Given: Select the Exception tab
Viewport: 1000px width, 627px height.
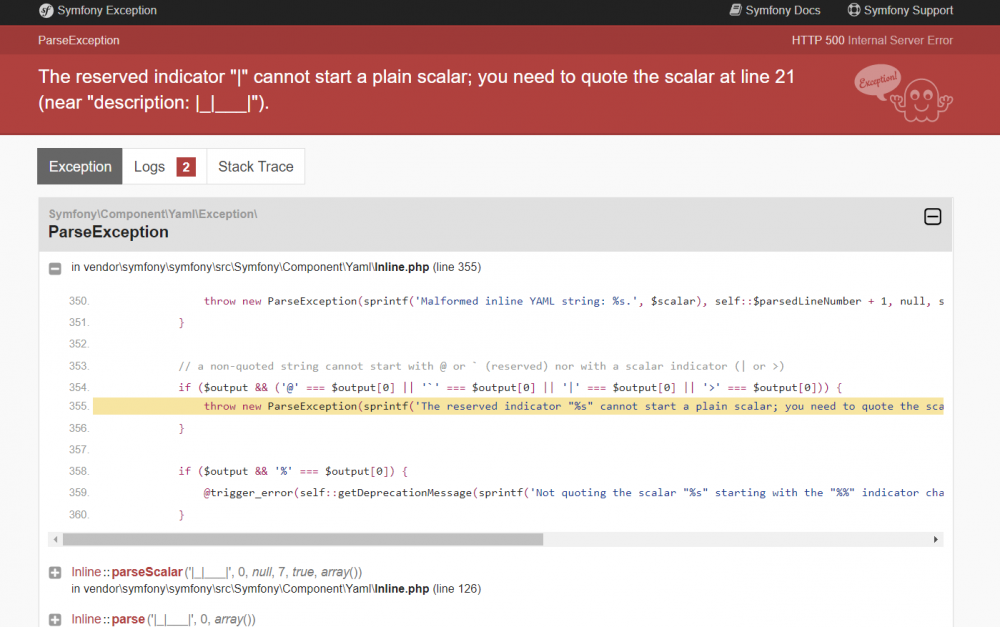Looking at the screenshot, I should click(80, 166).
